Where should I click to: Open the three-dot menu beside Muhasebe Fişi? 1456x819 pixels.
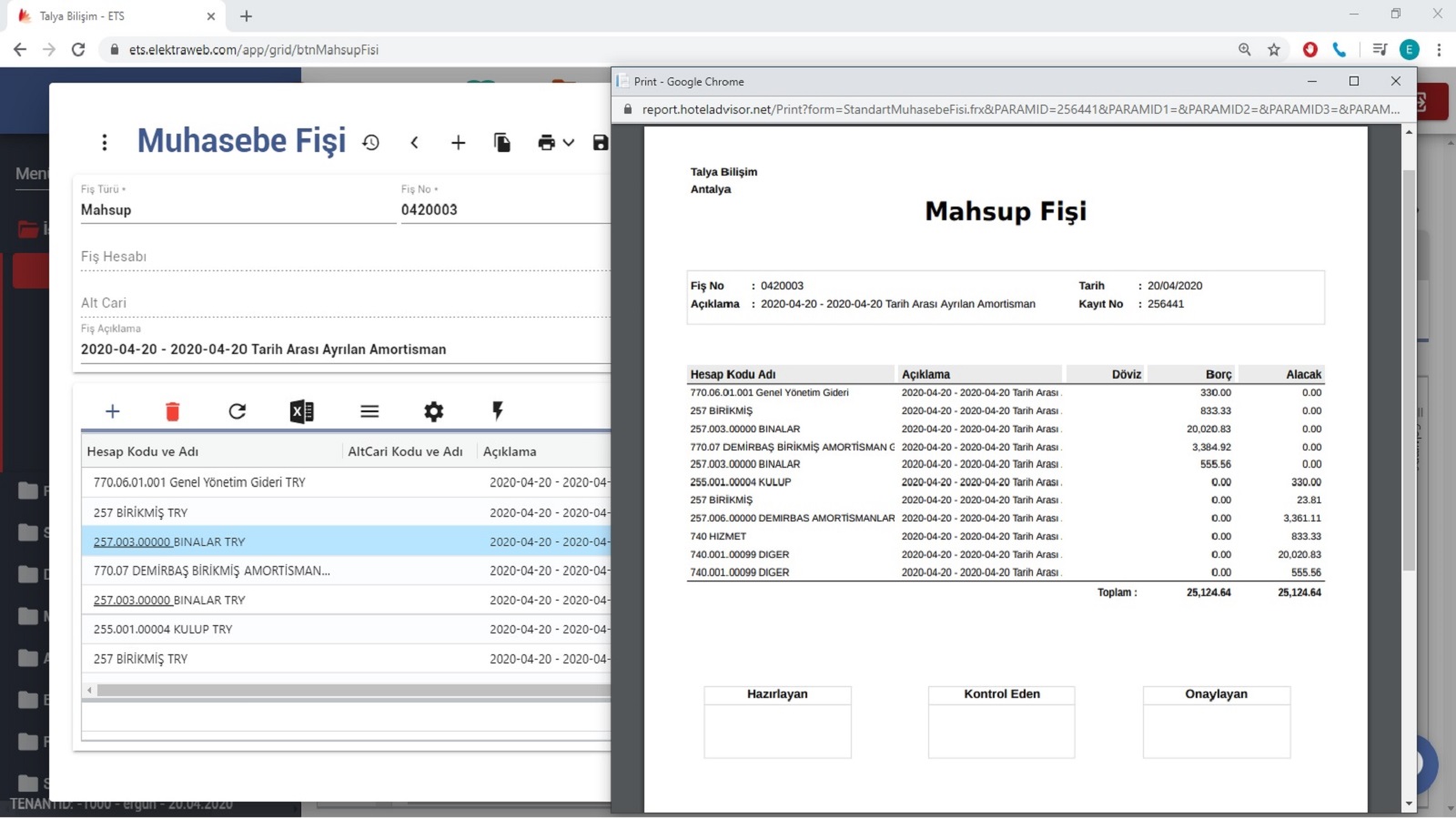(x=105, y=143)
